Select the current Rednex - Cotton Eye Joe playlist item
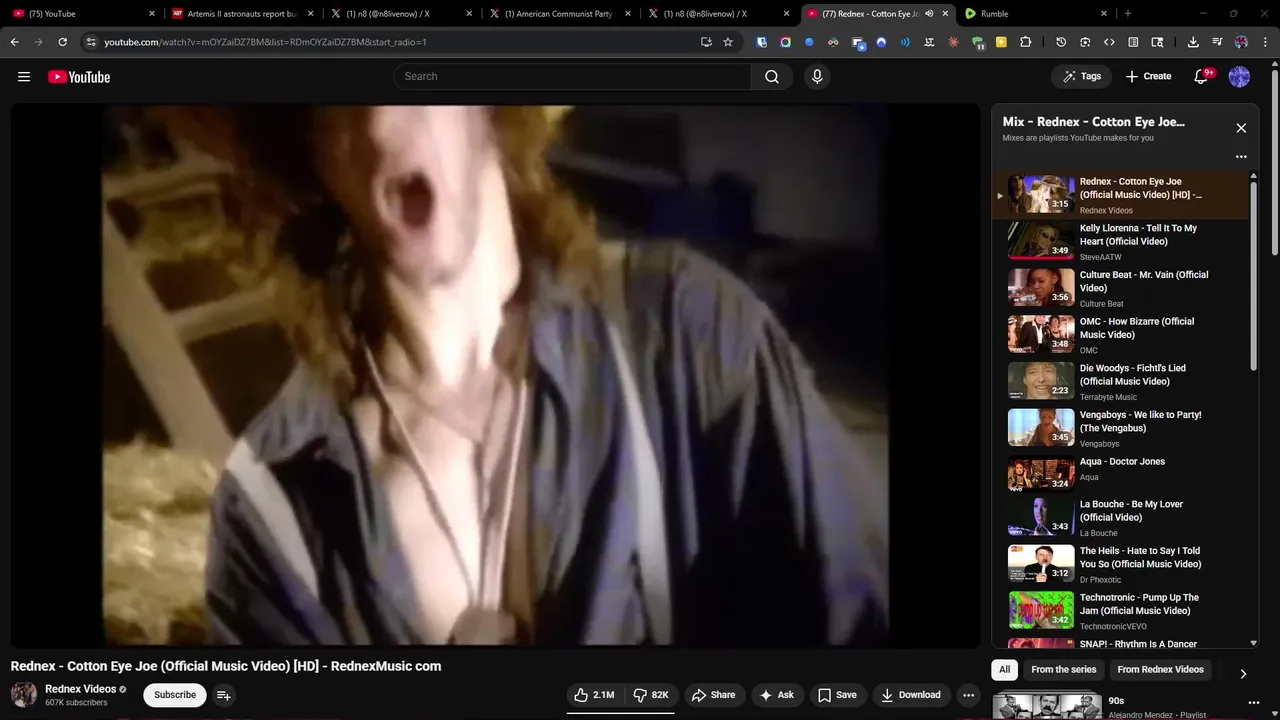Image resolution: width=1280 pixels, height=720 pixels. point(1120,195)
